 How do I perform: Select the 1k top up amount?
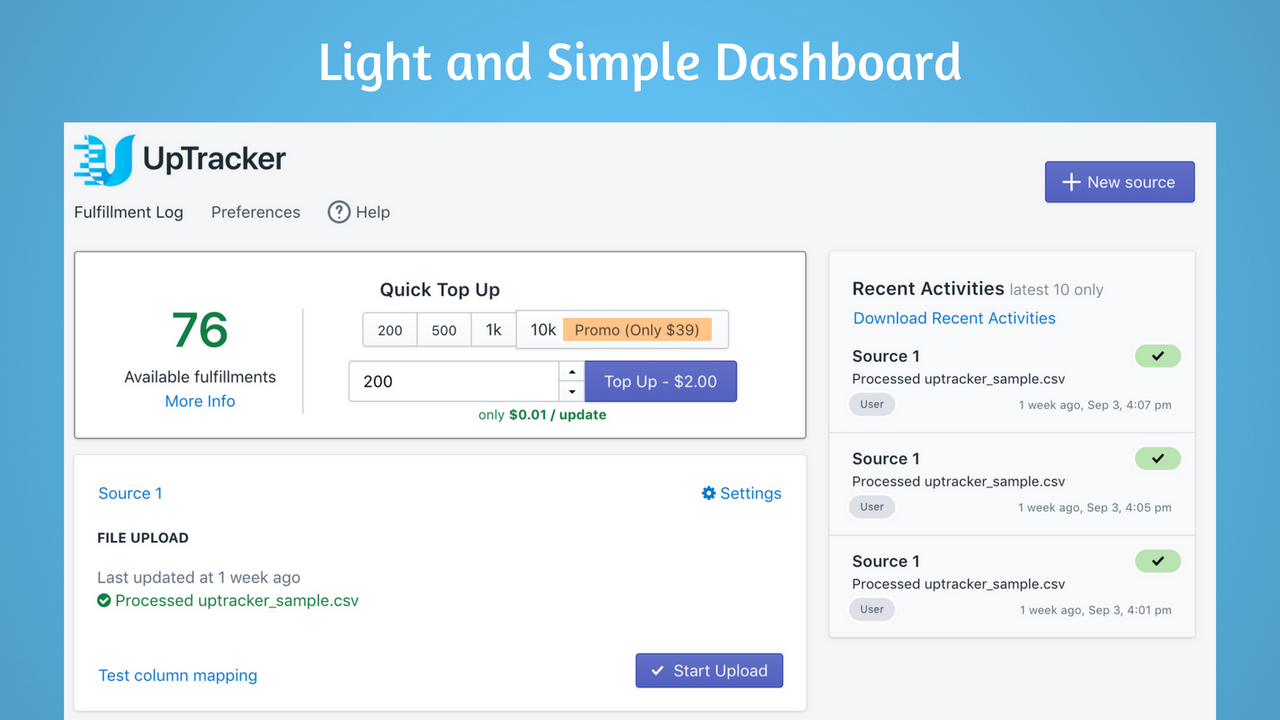pos(494,330)
